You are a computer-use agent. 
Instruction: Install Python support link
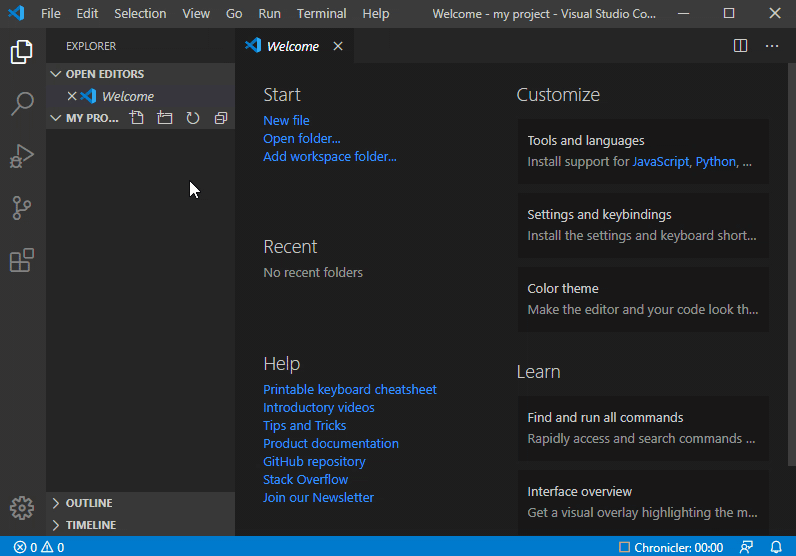tap(715, 161)
